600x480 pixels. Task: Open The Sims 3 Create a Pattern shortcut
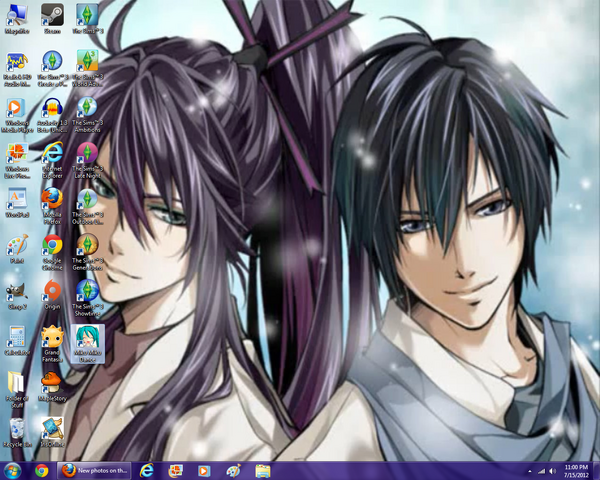[52, 69]
